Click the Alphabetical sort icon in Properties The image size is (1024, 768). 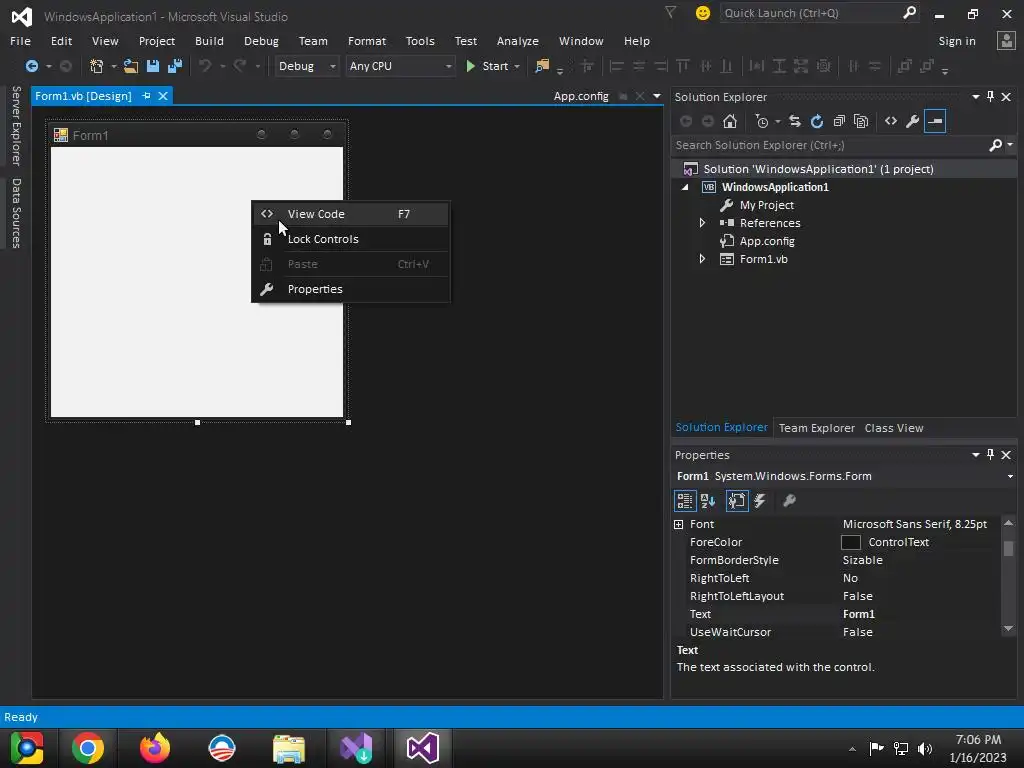tap(708, 501)
